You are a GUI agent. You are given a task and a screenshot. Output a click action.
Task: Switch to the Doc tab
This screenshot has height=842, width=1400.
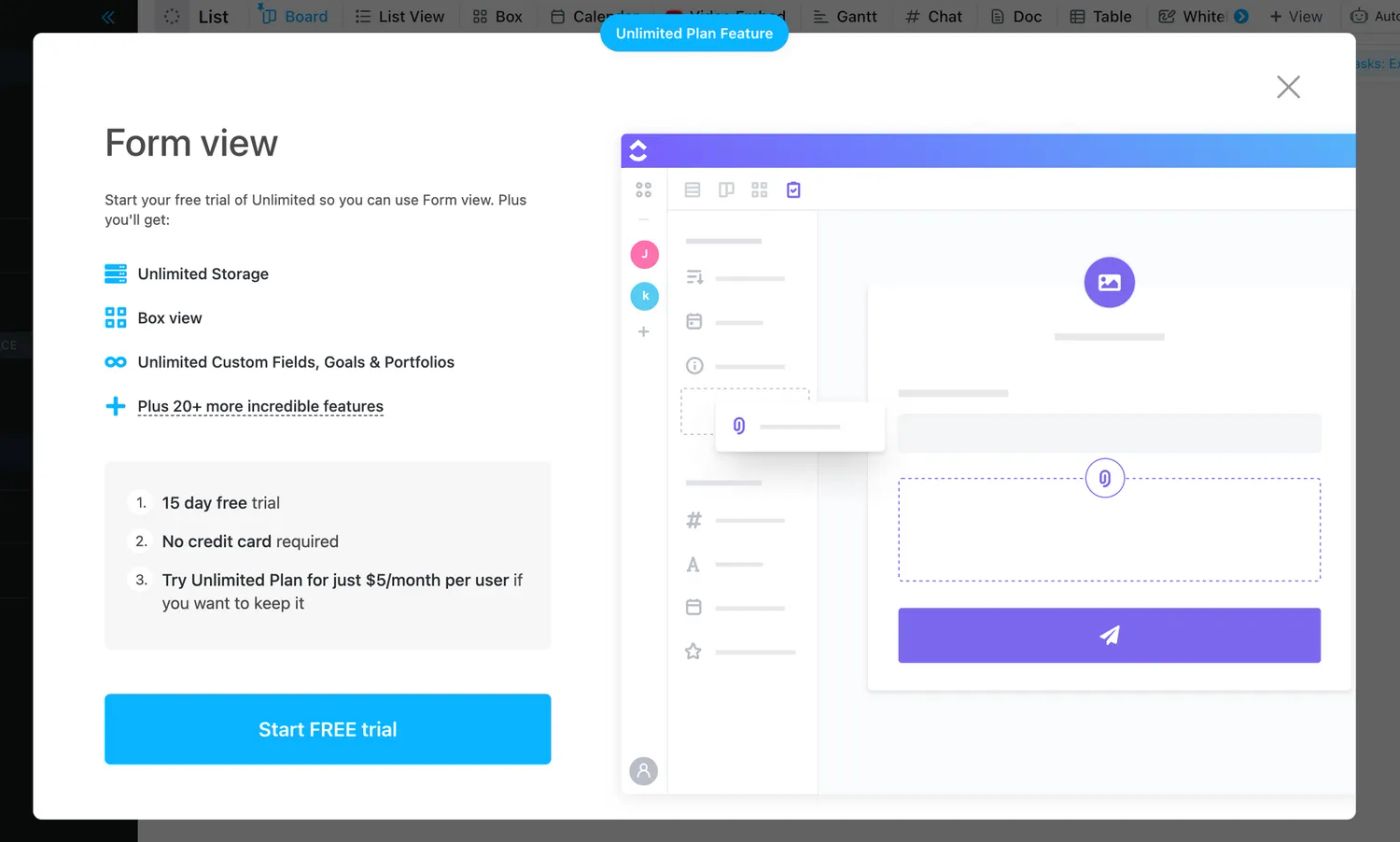point(1016,16)
